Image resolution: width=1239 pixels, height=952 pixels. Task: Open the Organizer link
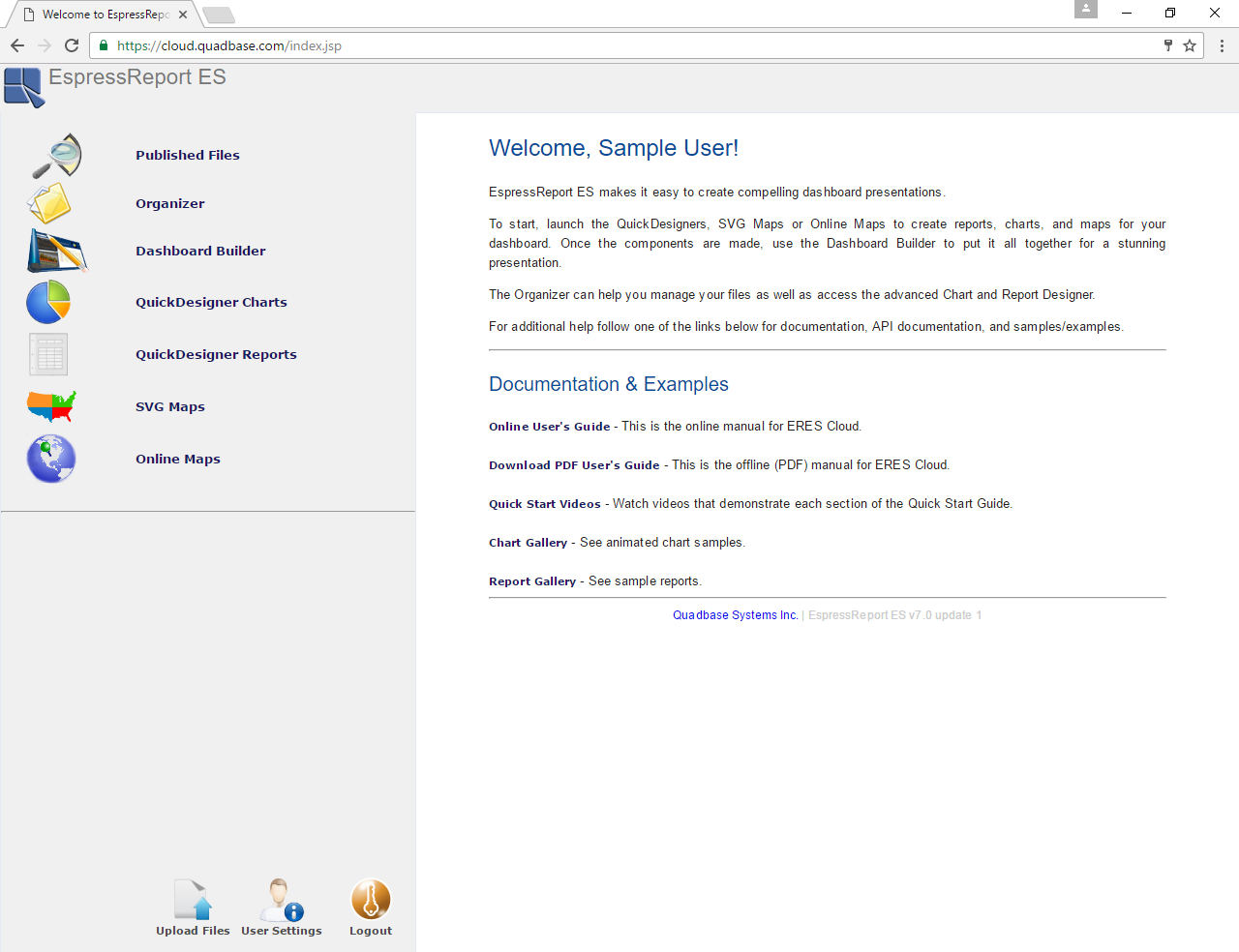(170, 203)
